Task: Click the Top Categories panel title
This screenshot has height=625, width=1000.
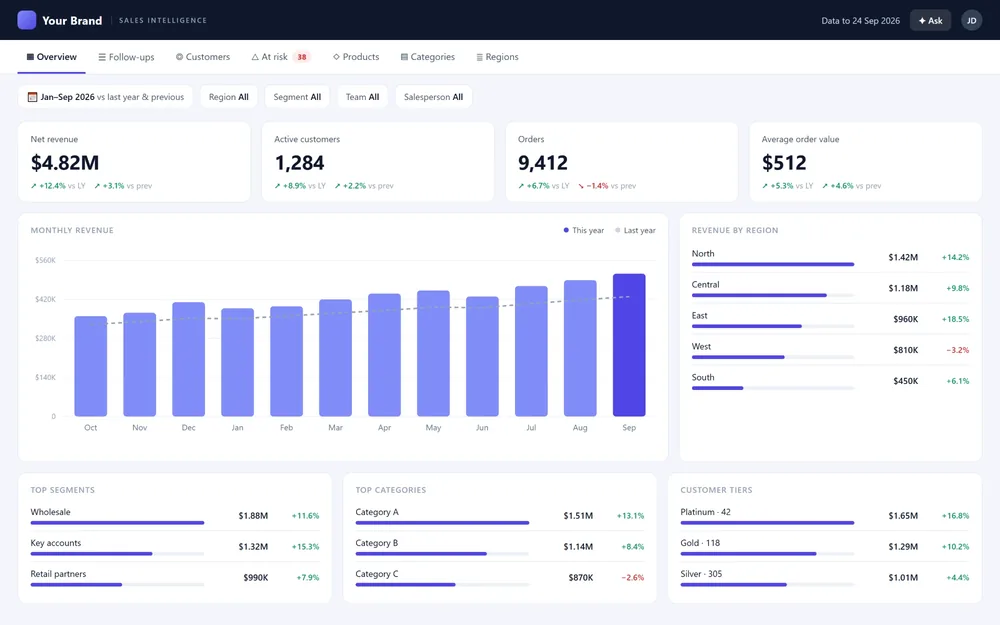Action: (390, 490)
